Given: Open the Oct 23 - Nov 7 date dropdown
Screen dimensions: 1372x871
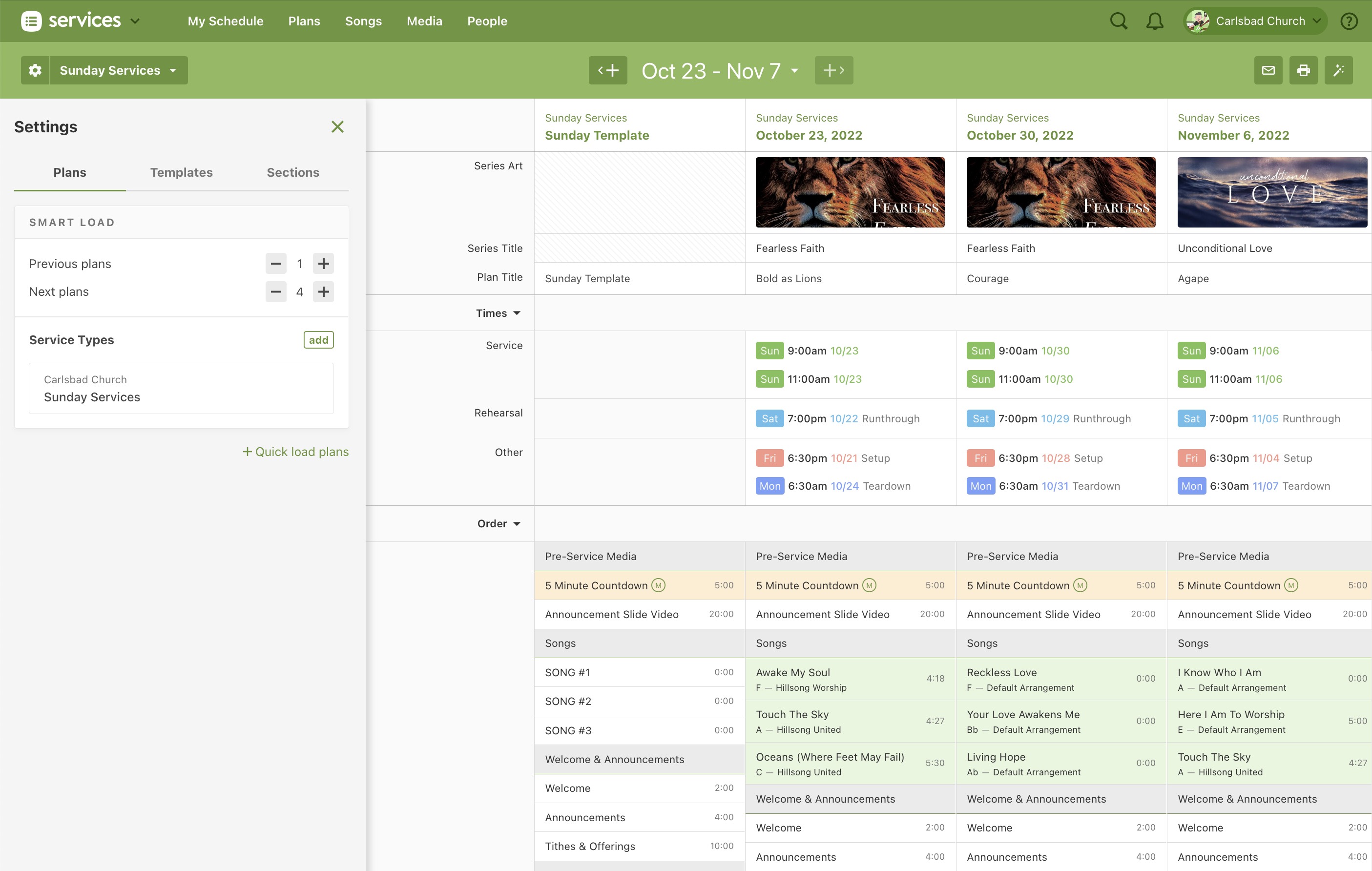Looking at the screenshot, I should (720, 71).
